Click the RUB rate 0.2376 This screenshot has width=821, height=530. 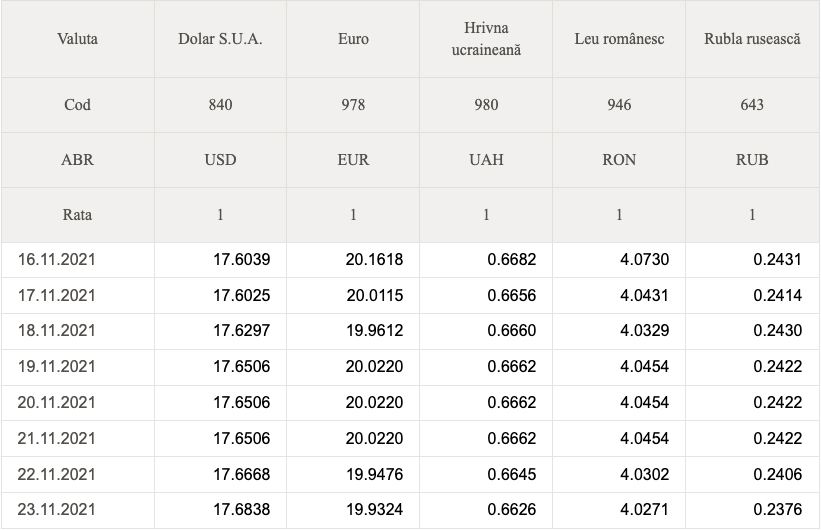(778, 510)
